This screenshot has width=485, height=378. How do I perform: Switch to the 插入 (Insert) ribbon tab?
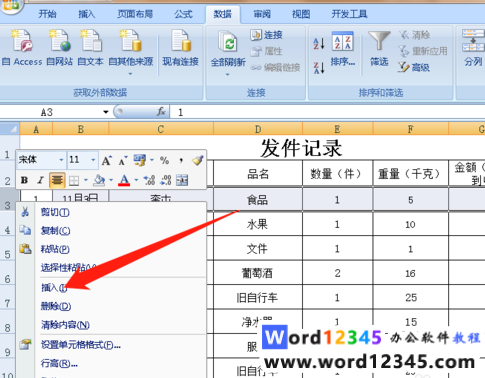coord(87,14)
